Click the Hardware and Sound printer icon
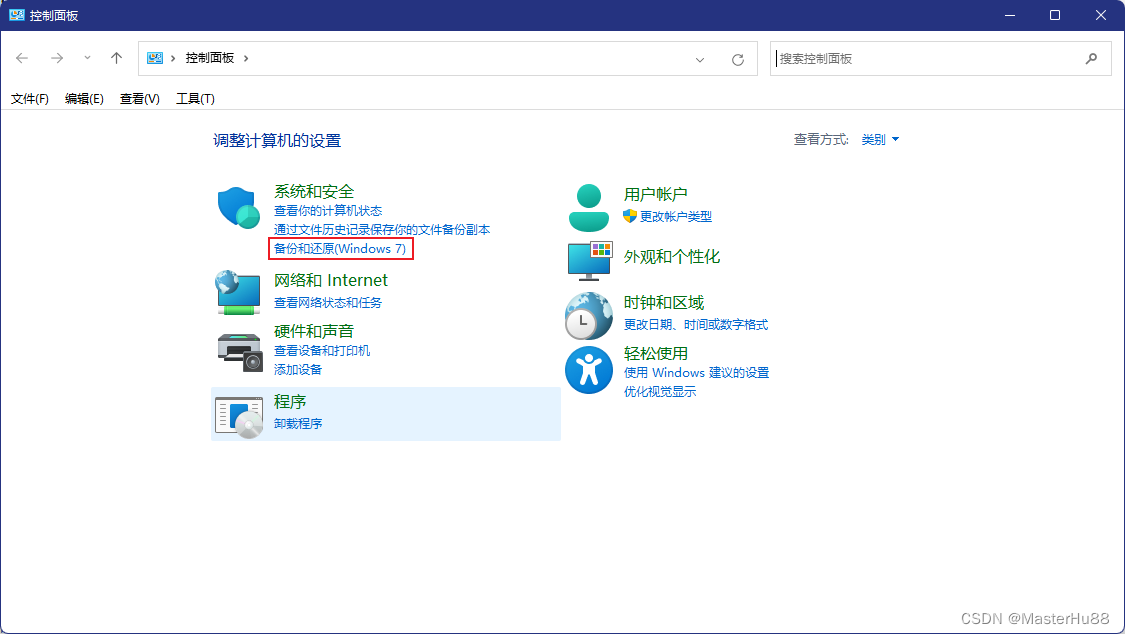Screen dimensions: 1125x634 (x=240, y=352)
